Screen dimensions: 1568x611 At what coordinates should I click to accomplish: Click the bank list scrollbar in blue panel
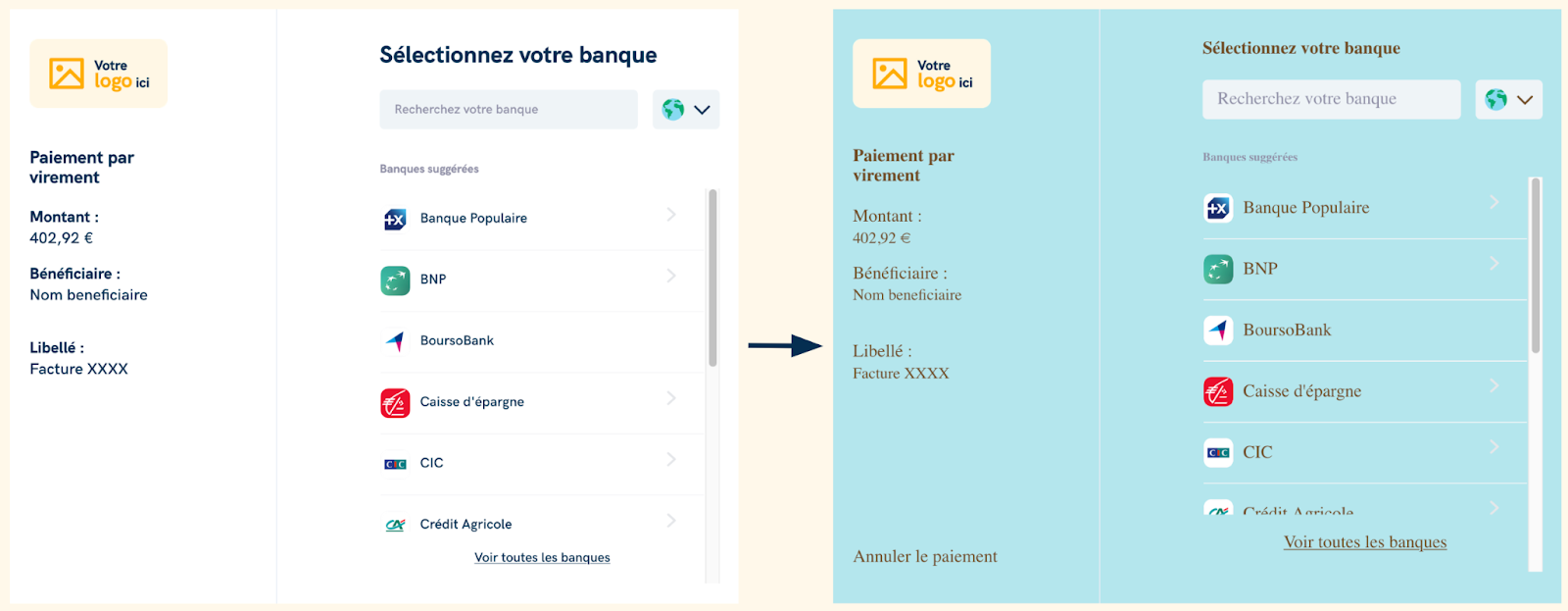click(x=1536, y=265)
